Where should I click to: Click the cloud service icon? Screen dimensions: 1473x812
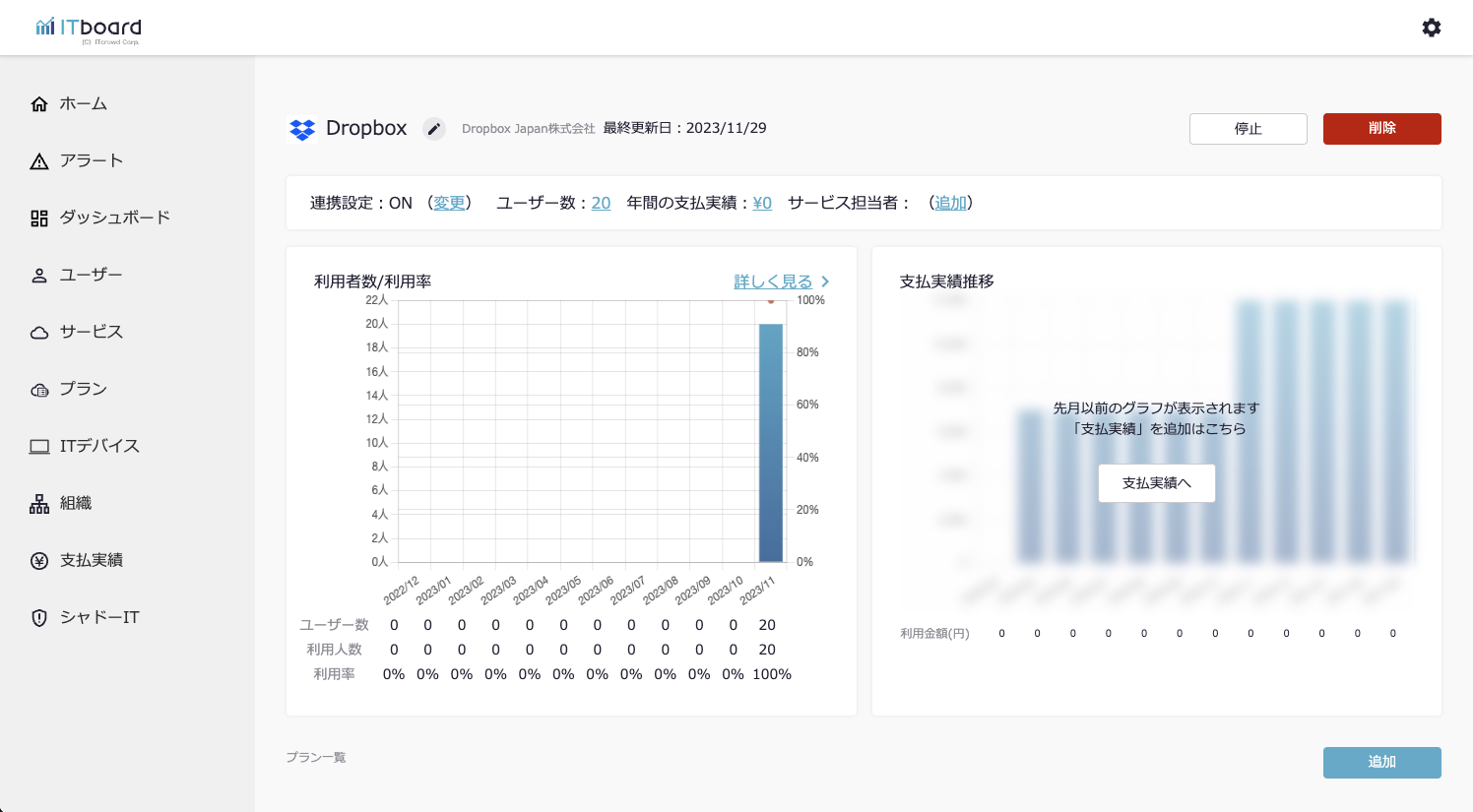(39, 333)
